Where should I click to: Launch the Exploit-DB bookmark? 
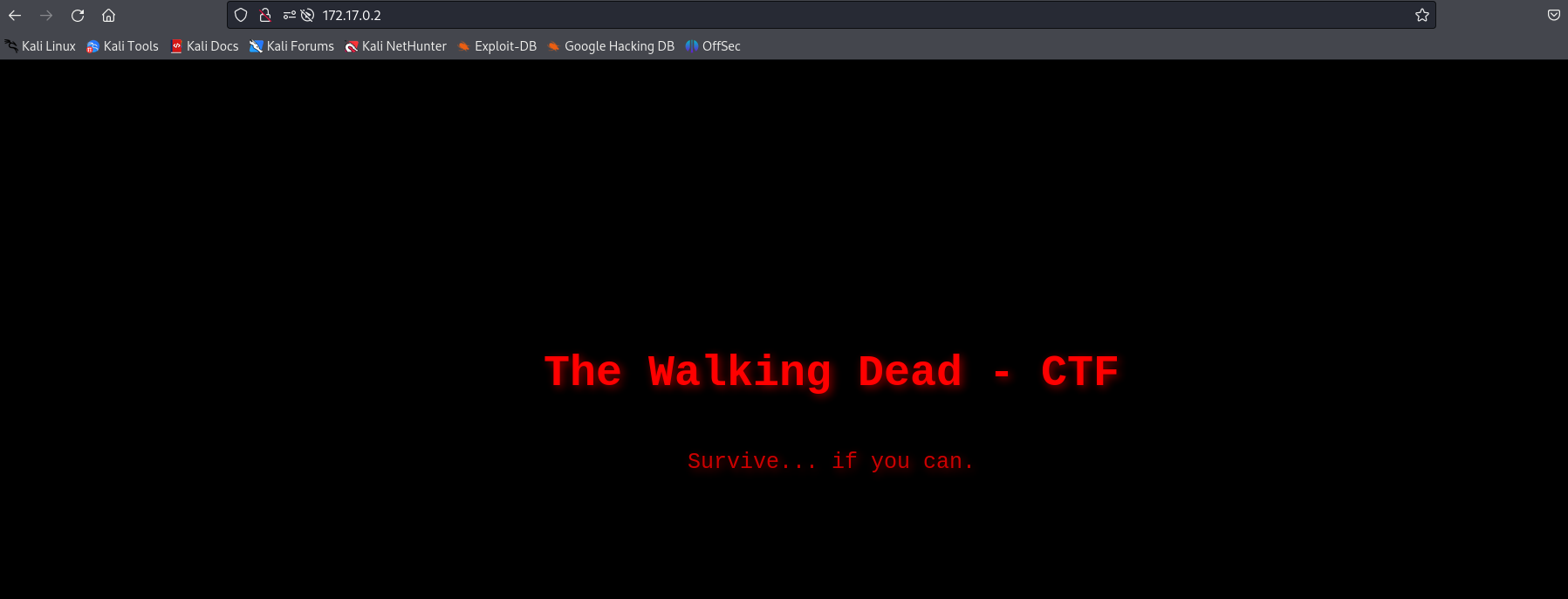pos(497,46)
